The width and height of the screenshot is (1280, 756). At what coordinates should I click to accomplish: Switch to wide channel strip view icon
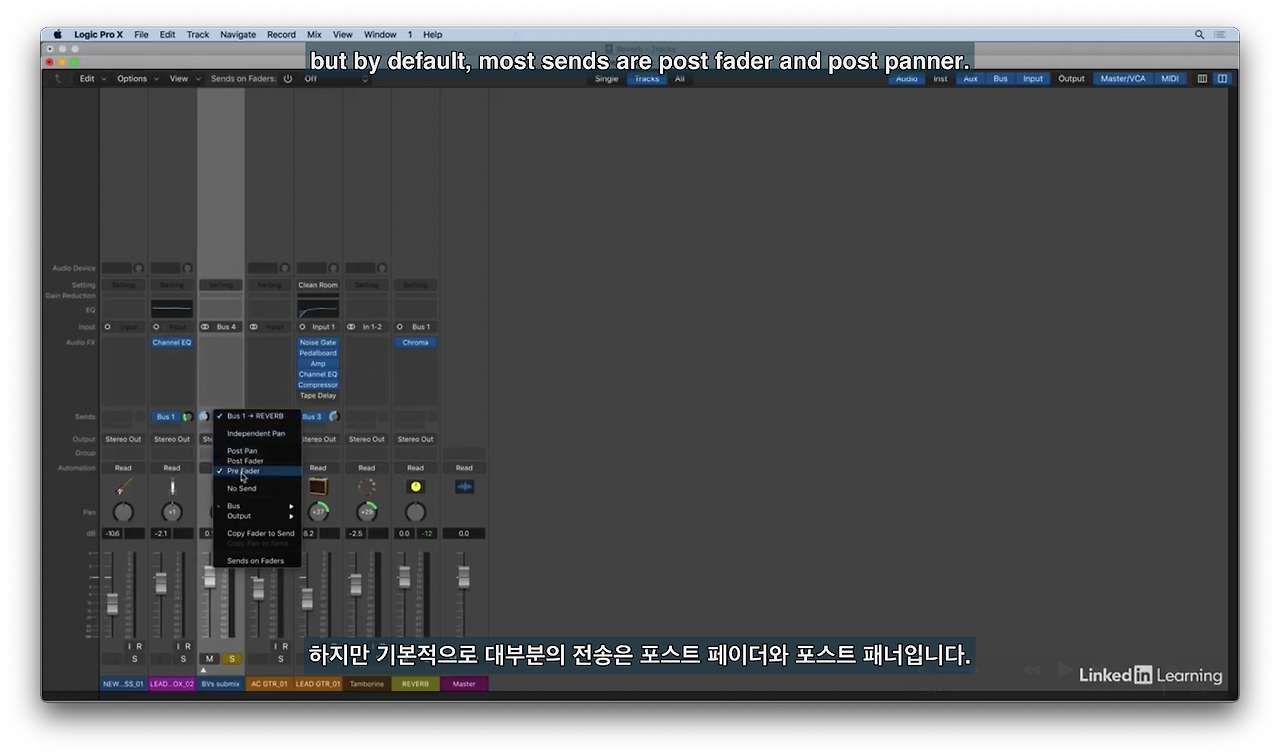pyautogui.click(x=1222, y=79)
